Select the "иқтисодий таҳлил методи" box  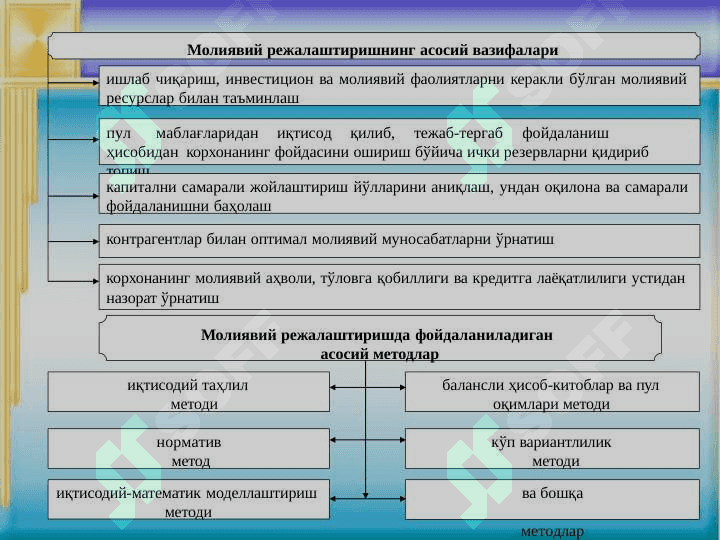click(x=189, y=392)
